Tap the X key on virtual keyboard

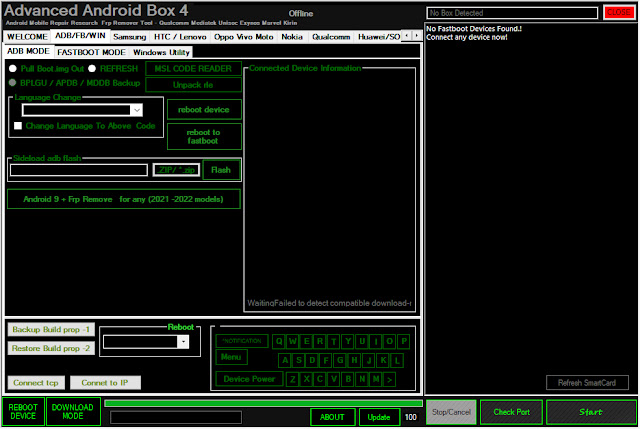[x=307, y=380]
